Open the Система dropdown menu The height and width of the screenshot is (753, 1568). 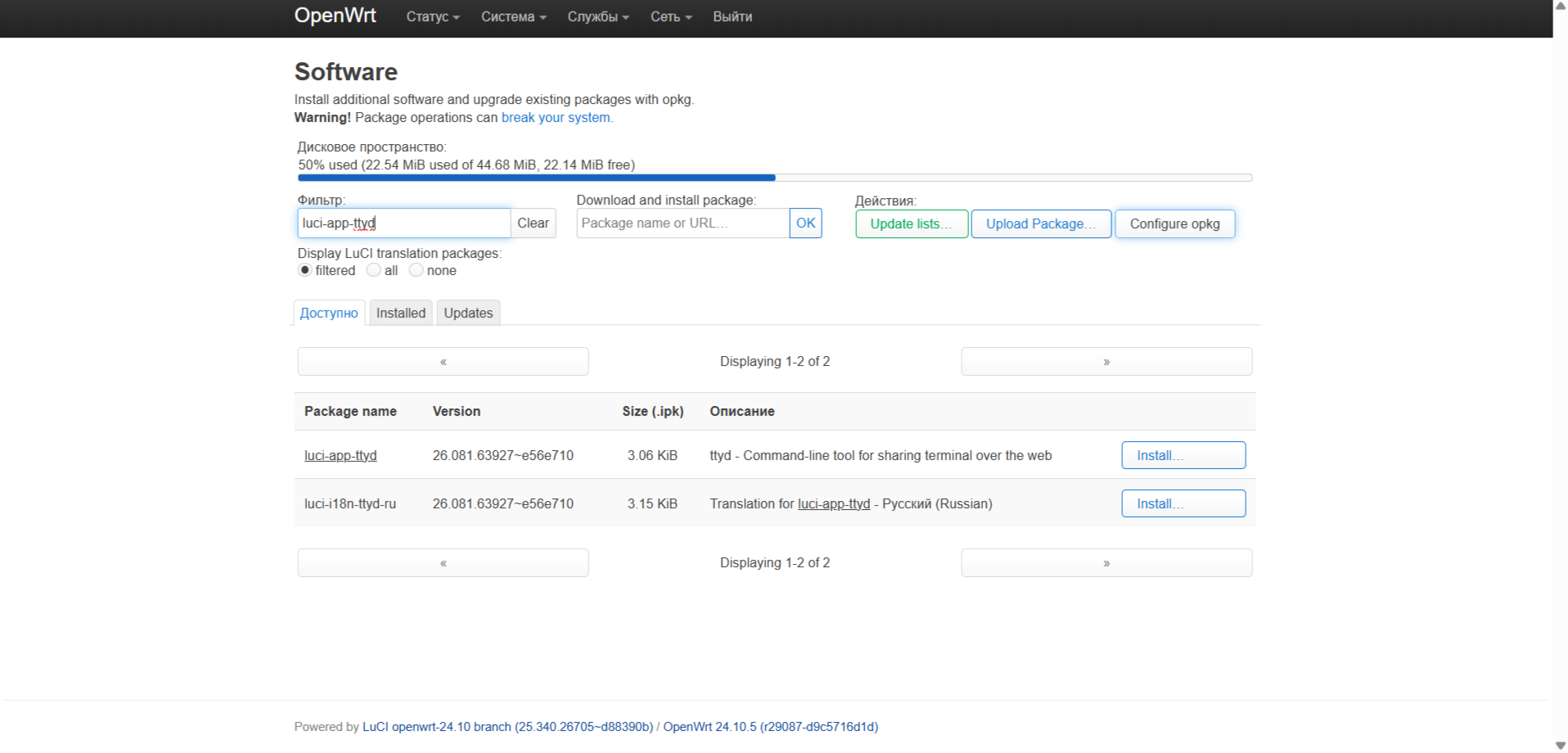(513, 16)
